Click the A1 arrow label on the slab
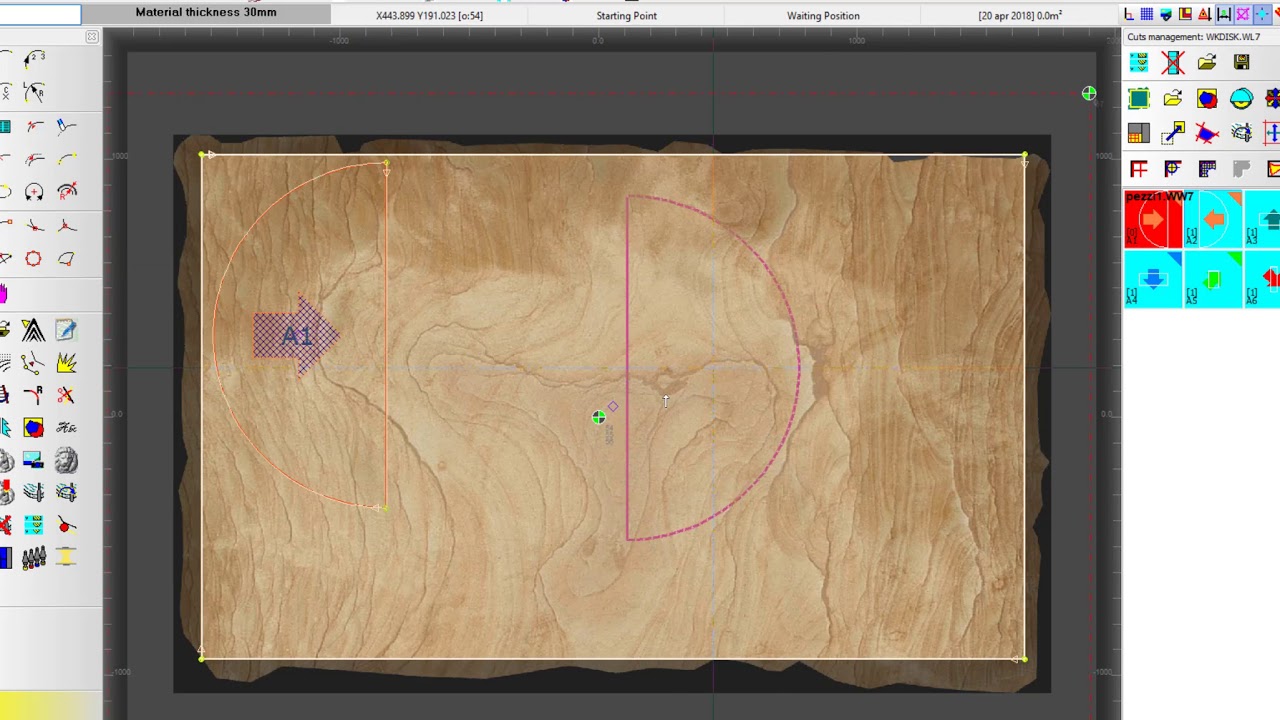The height and width of the screenshot is (720, 1280). (x=297, y=336)
